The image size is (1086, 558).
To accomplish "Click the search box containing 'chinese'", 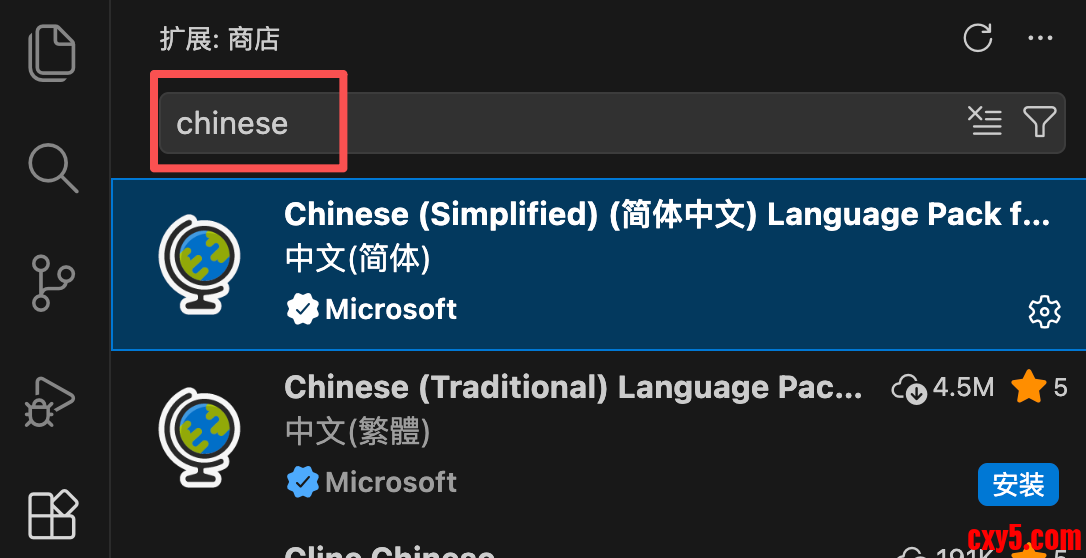I will coord(612,123).
